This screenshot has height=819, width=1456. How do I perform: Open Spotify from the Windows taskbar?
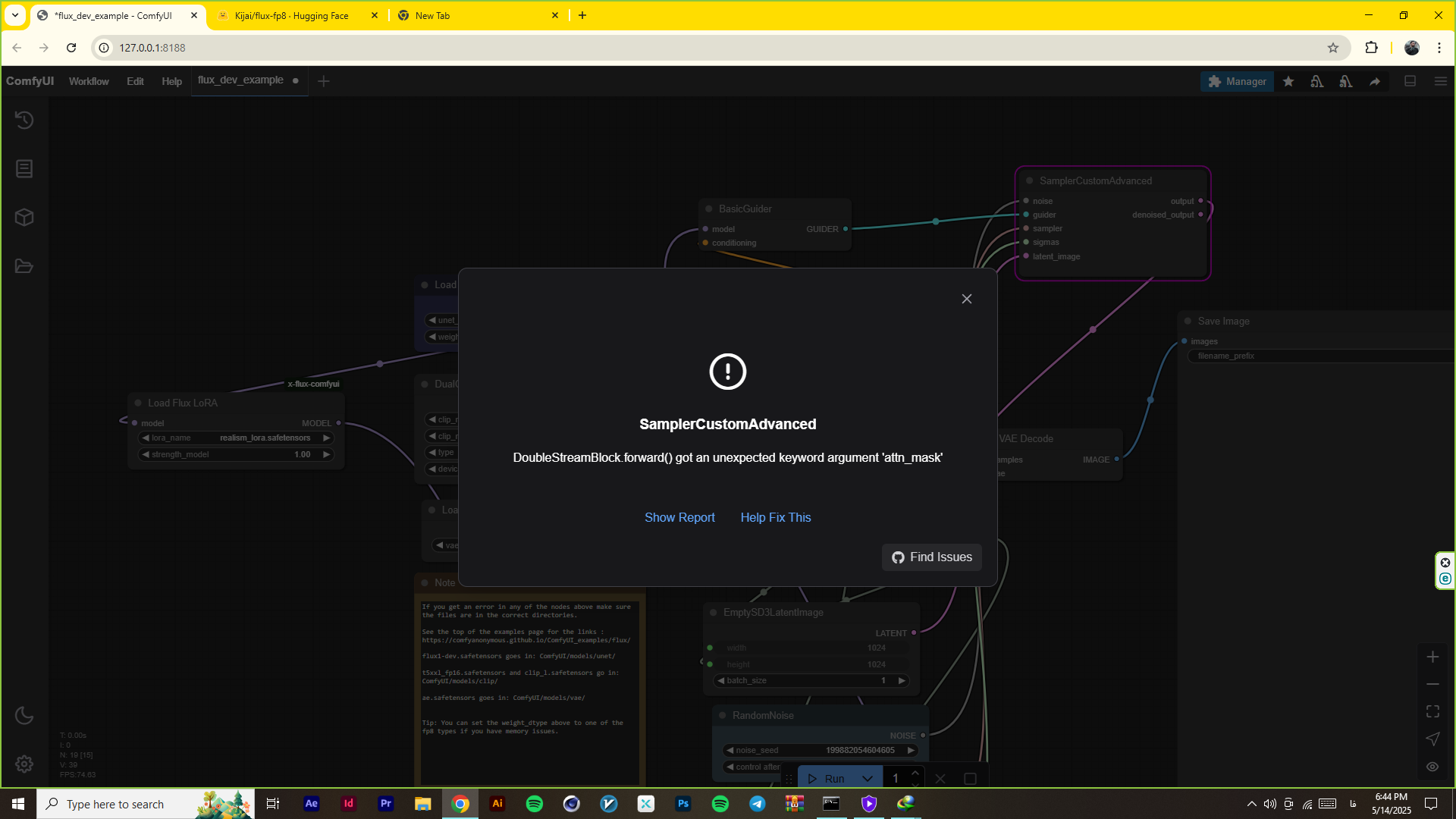pos(535,804)
